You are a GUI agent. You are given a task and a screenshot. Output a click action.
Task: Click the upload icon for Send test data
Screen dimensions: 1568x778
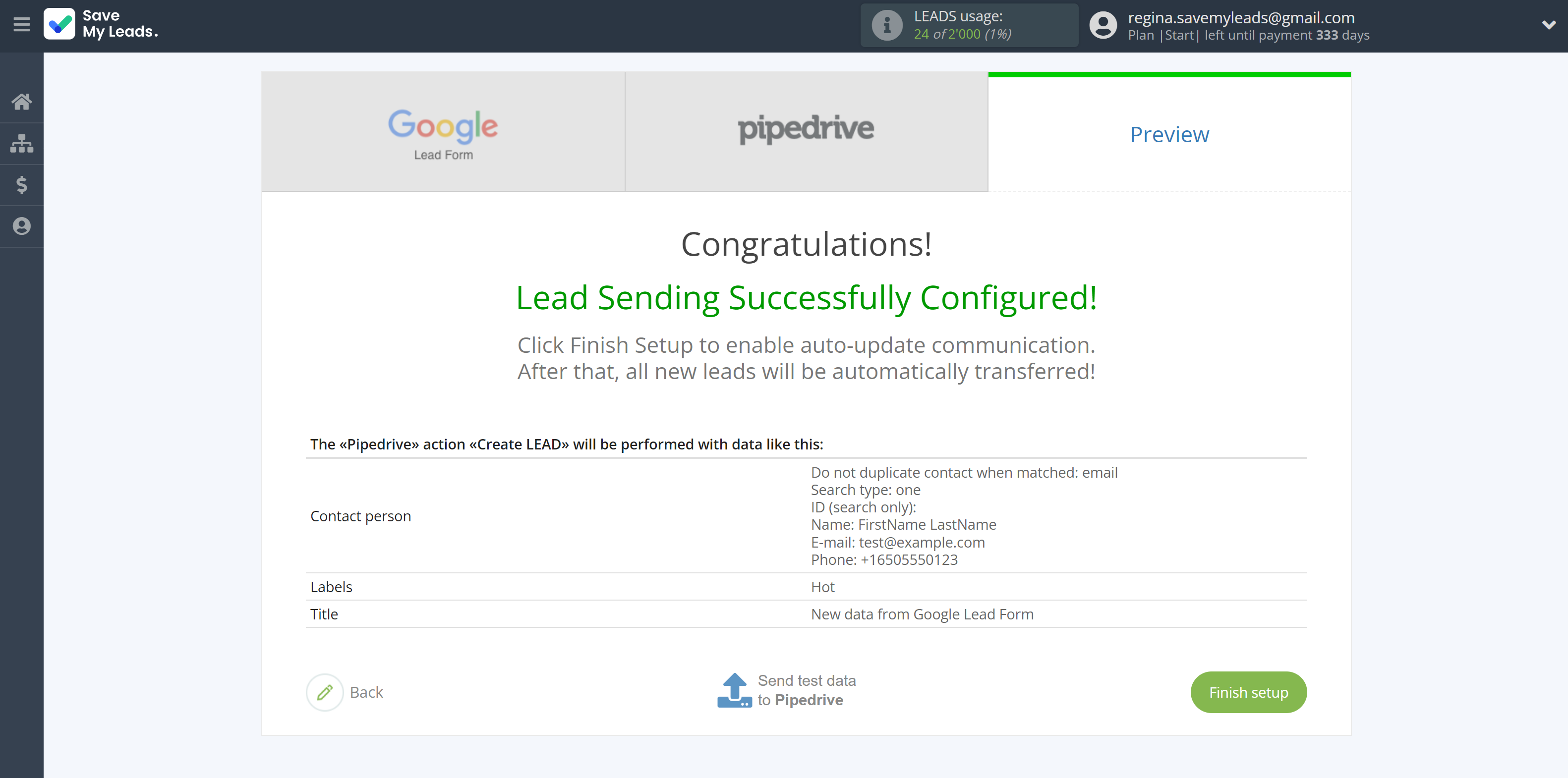coord(734,690)
